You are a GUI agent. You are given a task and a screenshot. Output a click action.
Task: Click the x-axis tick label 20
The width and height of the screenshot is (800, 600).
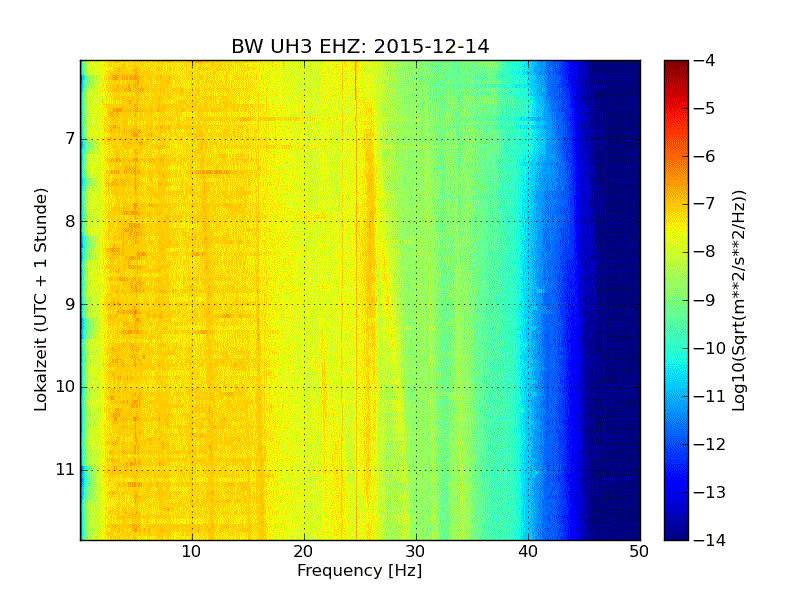[x=304, y=552]
